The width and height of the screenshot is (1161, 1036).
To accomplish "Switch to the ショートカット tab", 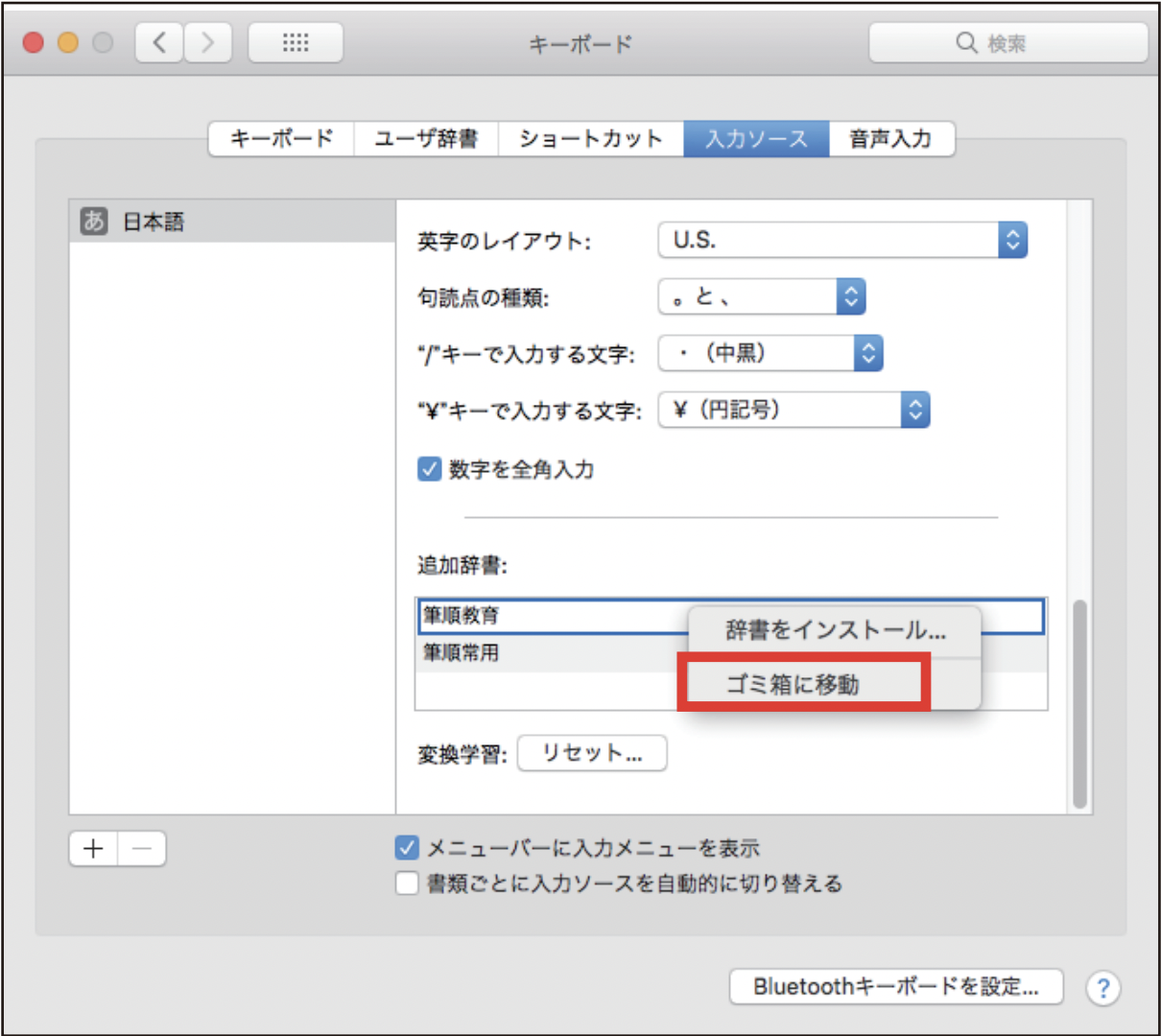I will [x=590, y=138].
